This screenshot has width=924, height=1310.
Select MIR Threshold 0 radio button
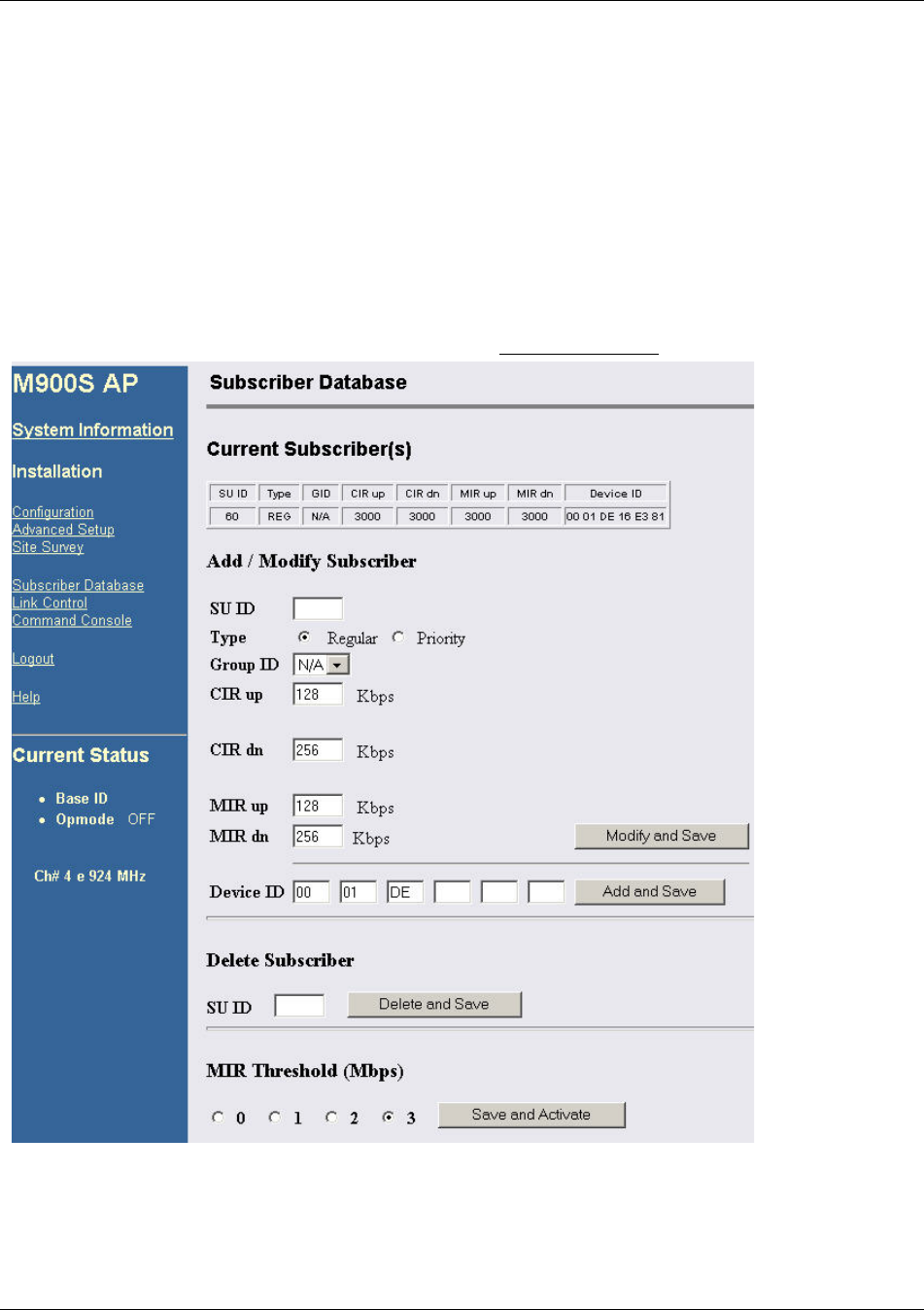coord(218,1118)
